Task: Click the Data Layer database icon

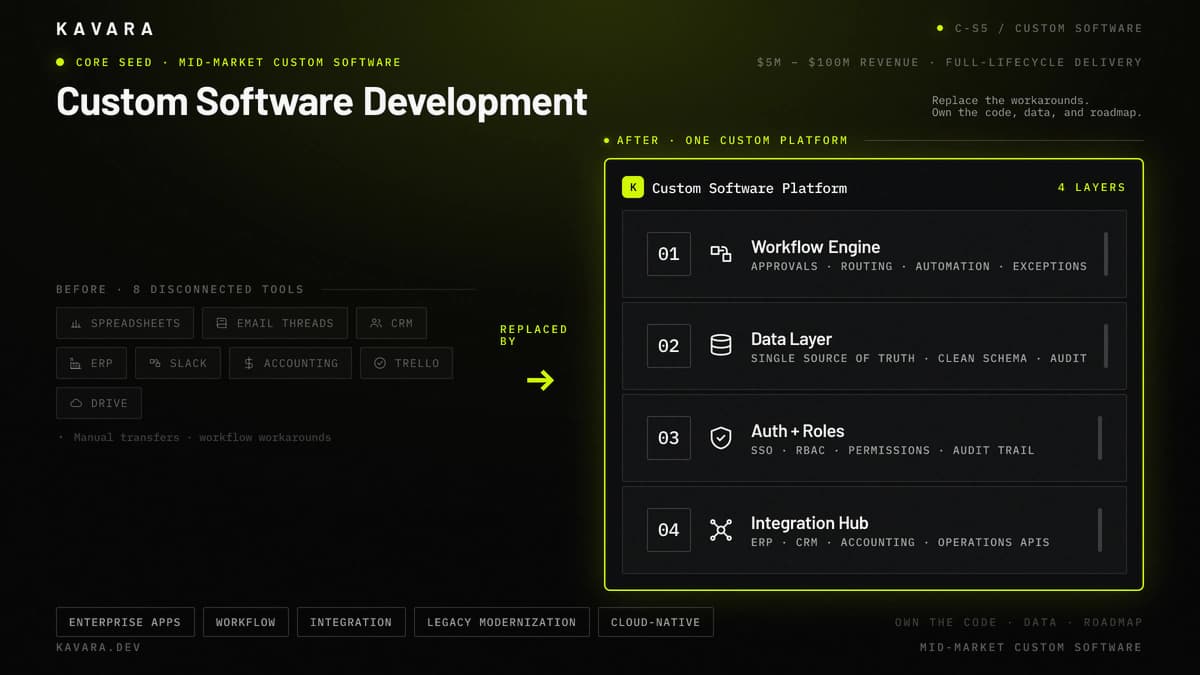Action: [x=721, y=346]
